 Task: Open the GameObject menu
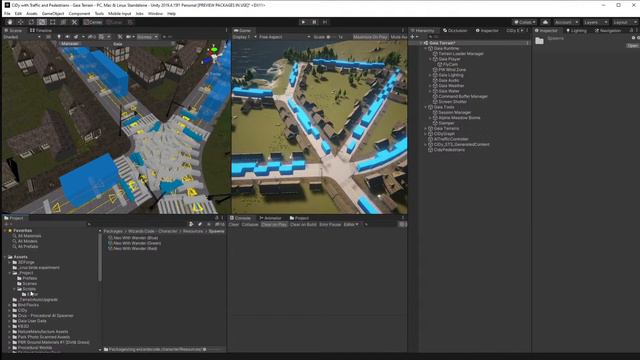coord(53,13)
